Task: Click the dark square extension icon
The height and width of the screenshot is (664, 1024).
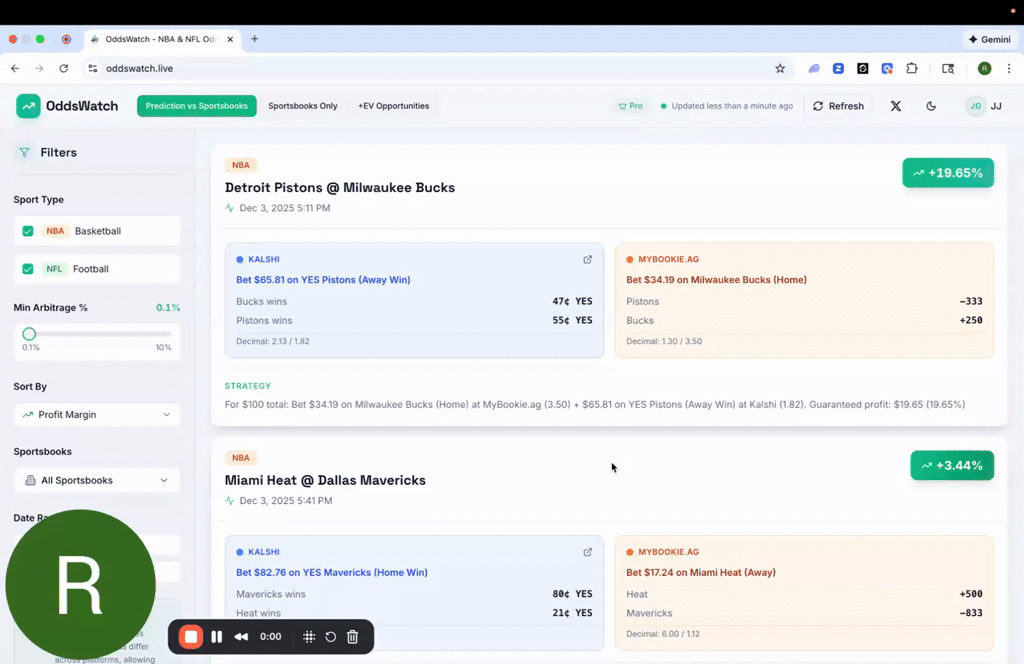Action: [863, 68]
